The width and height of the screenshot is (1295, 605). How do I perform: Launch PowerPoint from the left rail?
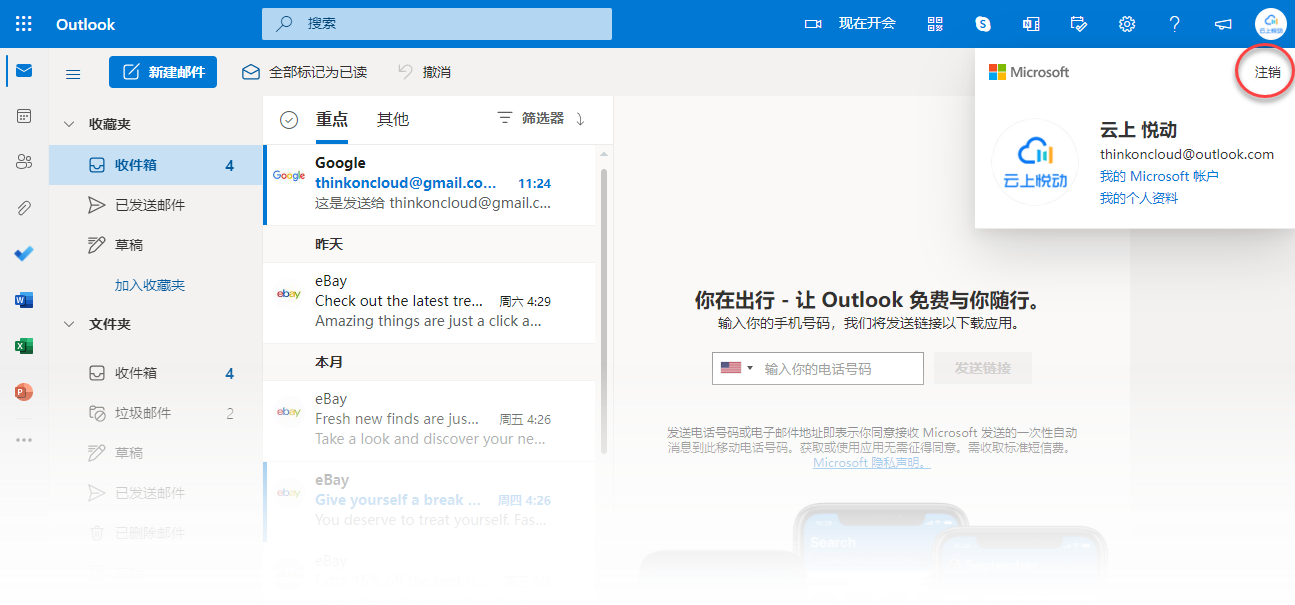(24, 392)
